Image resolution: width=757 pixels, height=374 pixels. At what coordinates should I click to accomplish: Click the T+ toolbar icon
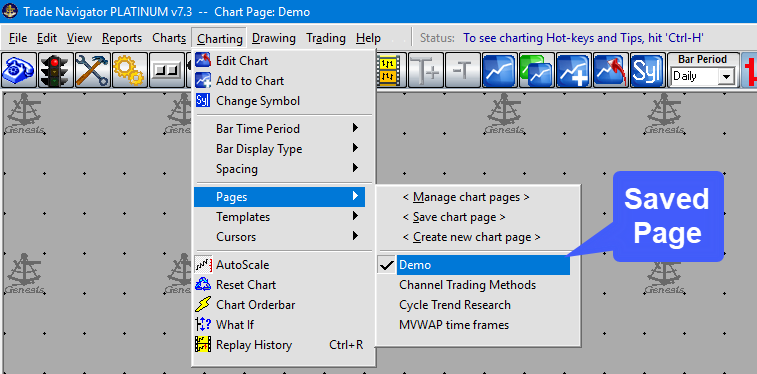426,70
